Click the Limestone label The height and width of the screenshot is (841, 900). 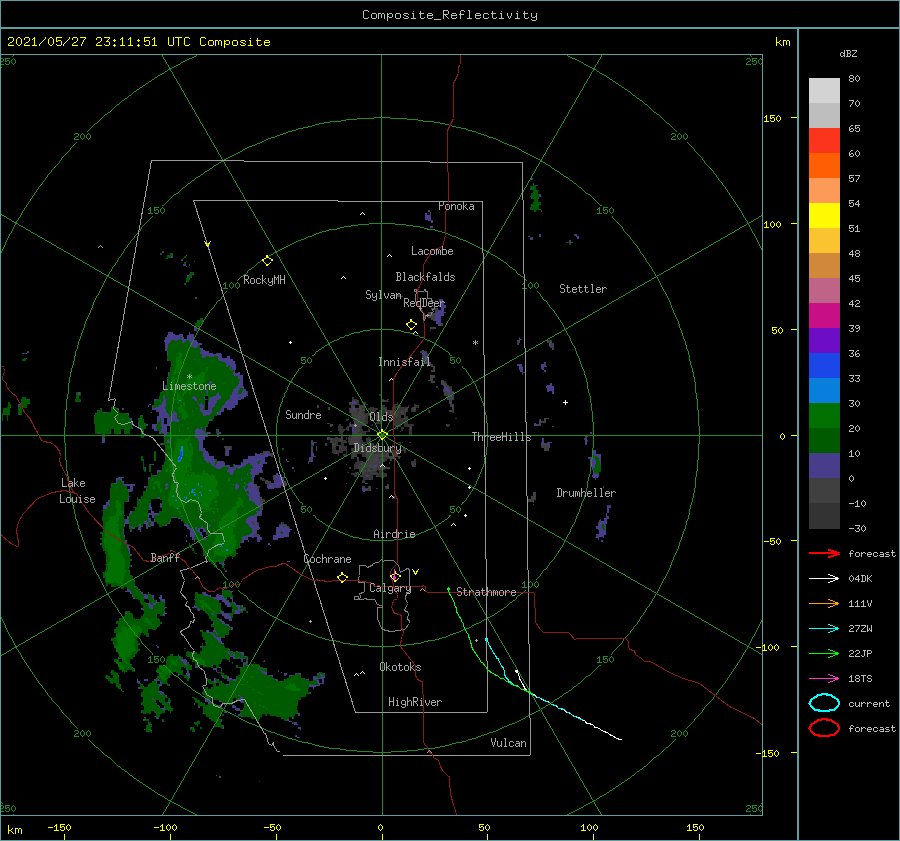189,386
